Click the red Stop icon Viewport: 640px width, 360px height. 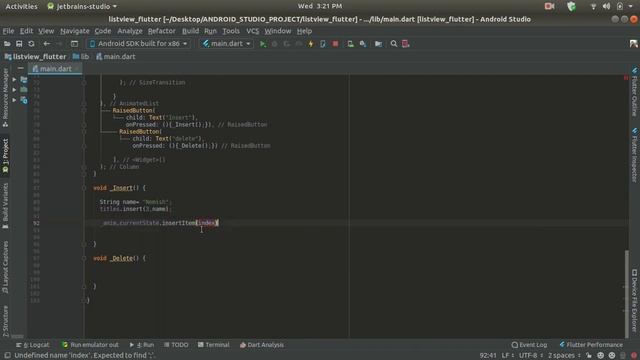coord(335,44)
